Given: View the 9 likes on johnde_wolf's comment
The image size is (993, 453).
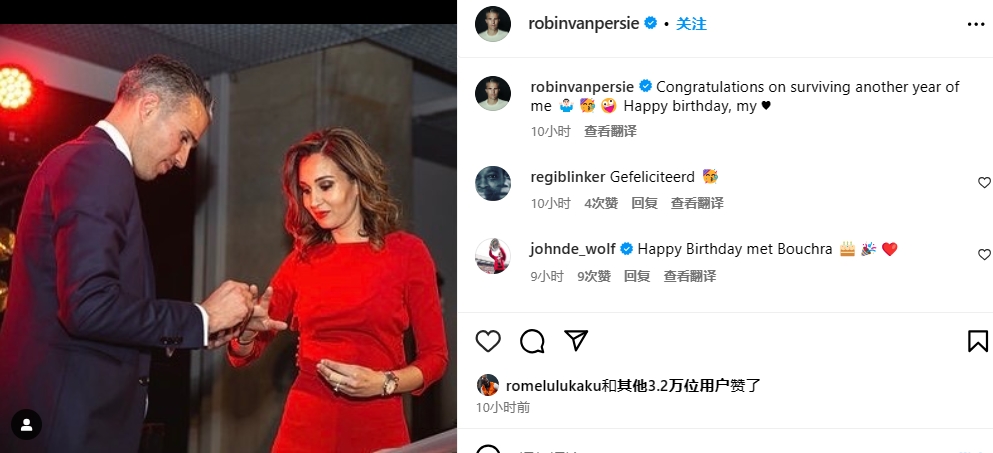Looking at the screenshot, I should [593, 276].
